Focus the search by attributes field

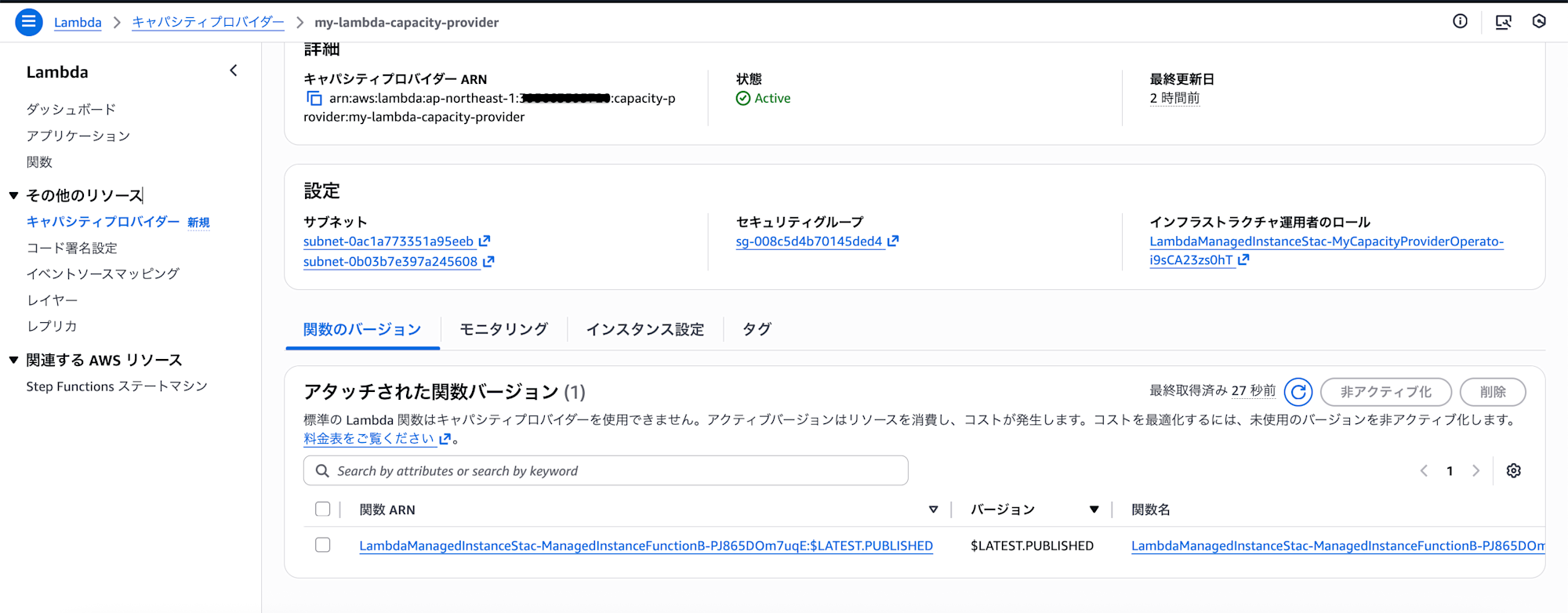[x=605, y=470]
